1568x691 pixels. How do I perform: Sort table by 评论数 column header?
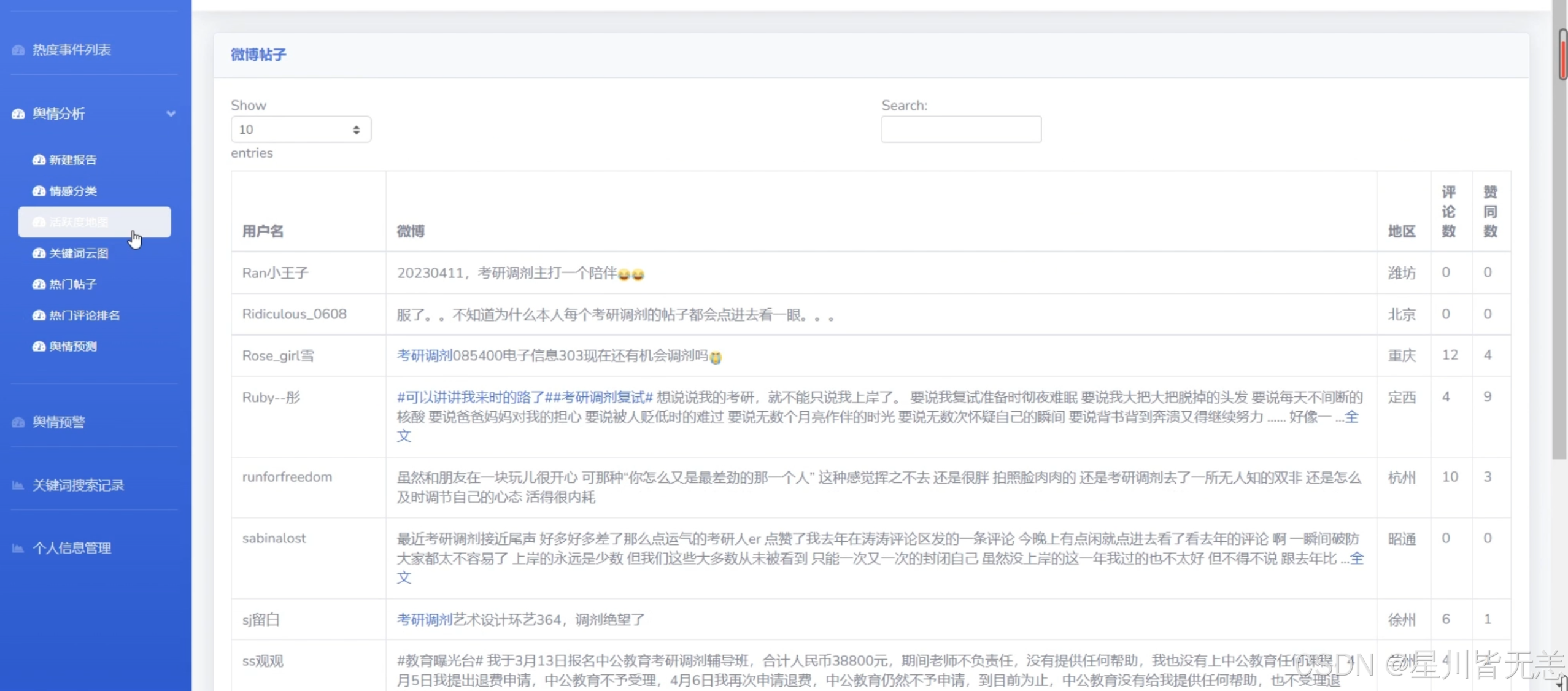pos(1448,212)
